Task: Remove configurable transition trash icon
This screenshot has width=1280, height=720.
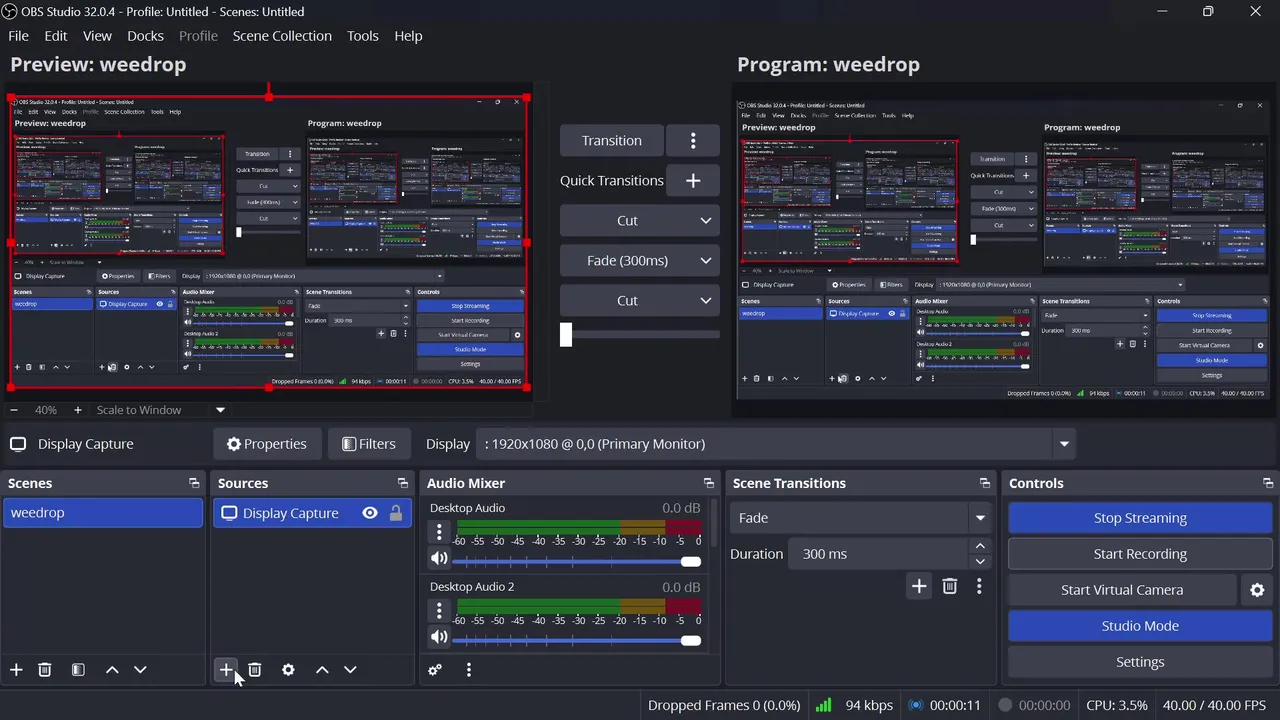Action: tap(950, 586)
